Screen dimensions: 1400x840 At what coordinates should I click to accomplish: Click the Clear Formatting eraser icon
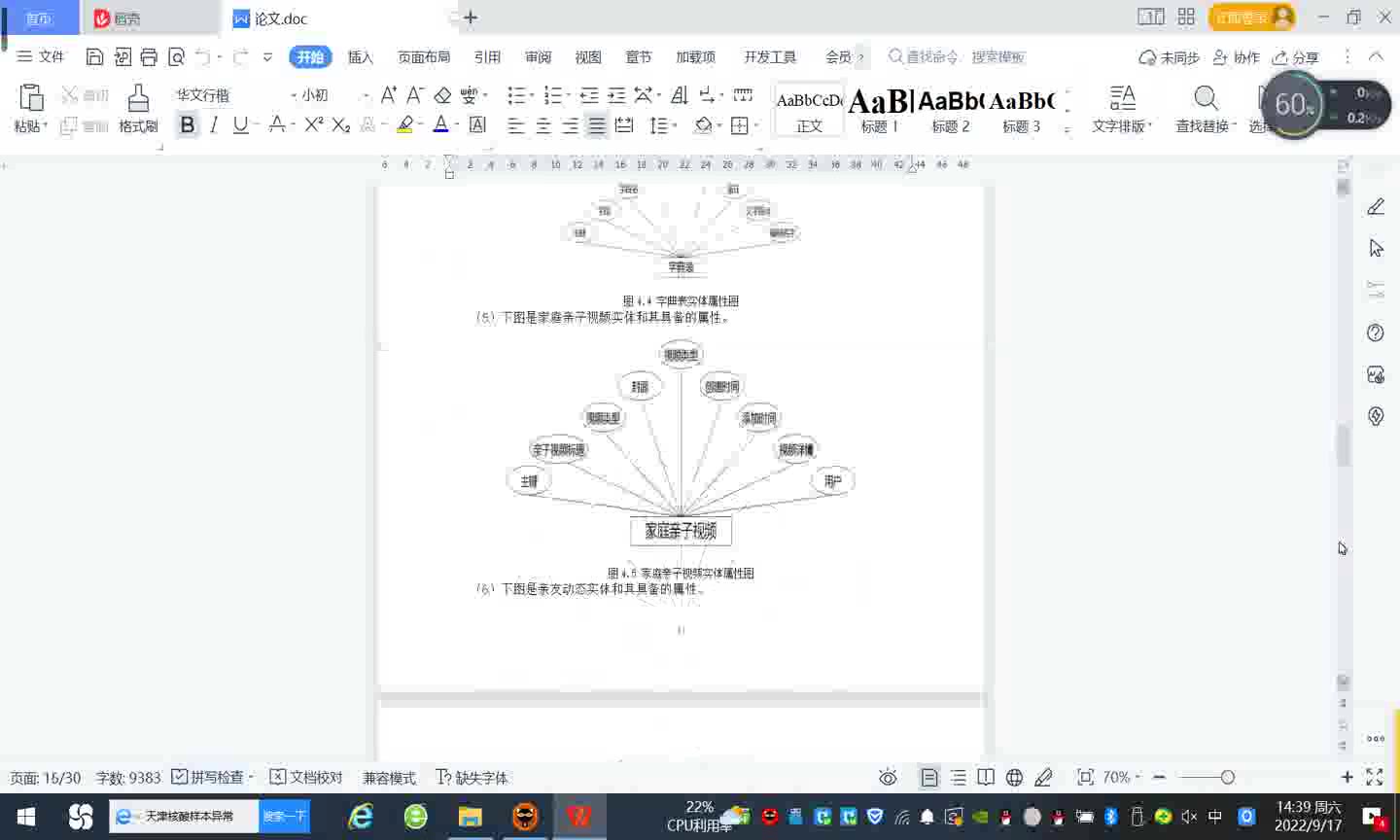click(442, 95)
